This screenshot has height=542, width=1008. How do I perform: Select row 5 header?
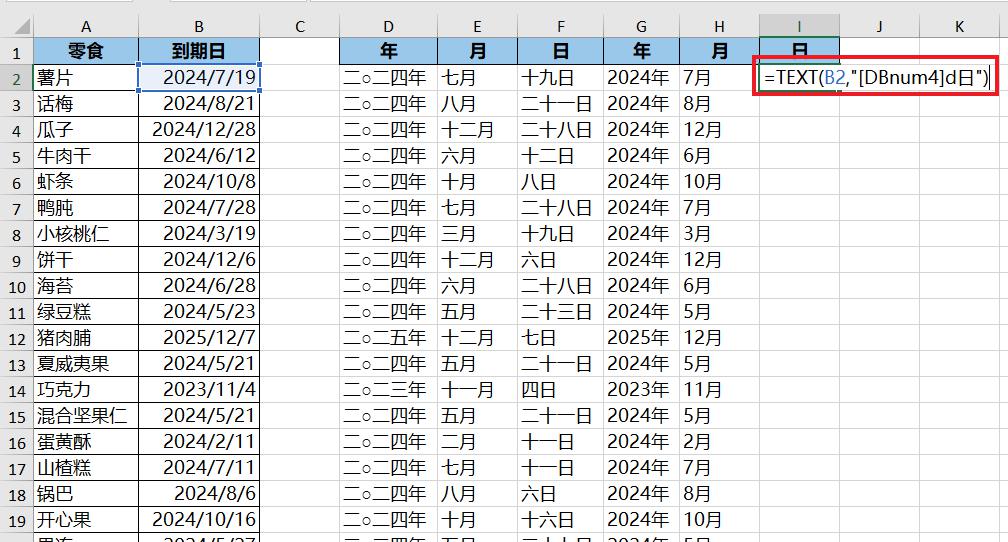click(17, 156)
